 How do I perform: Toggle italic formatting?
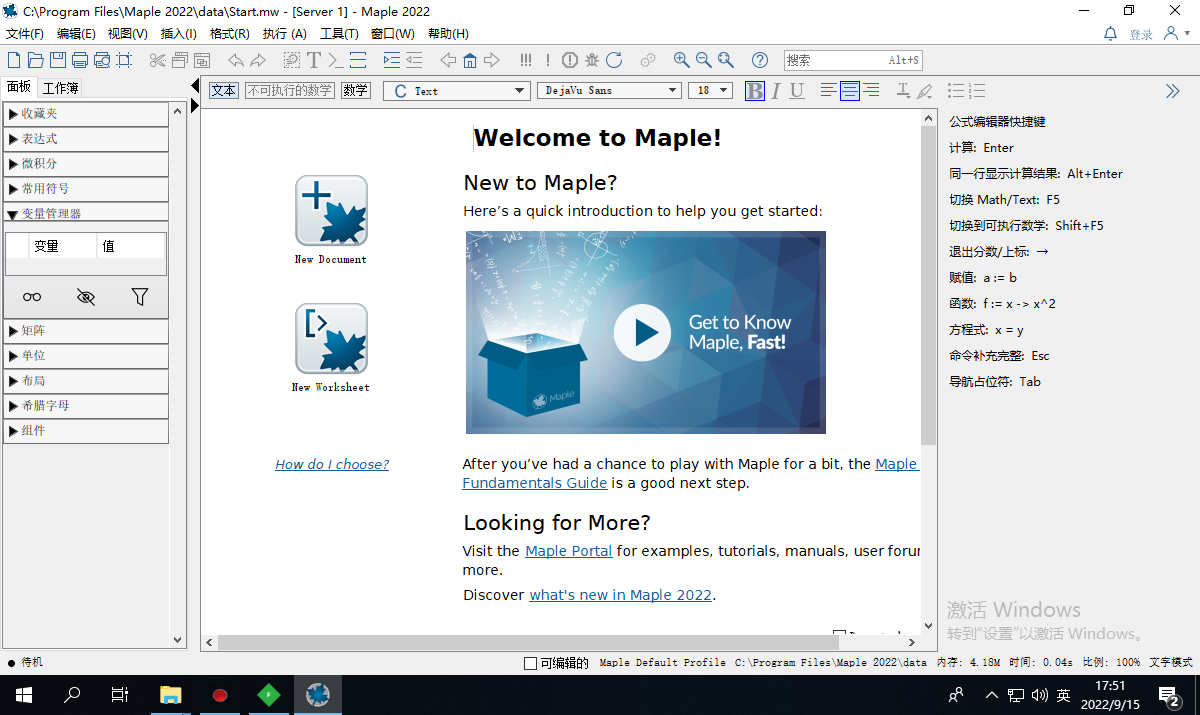tap(777, 91)
